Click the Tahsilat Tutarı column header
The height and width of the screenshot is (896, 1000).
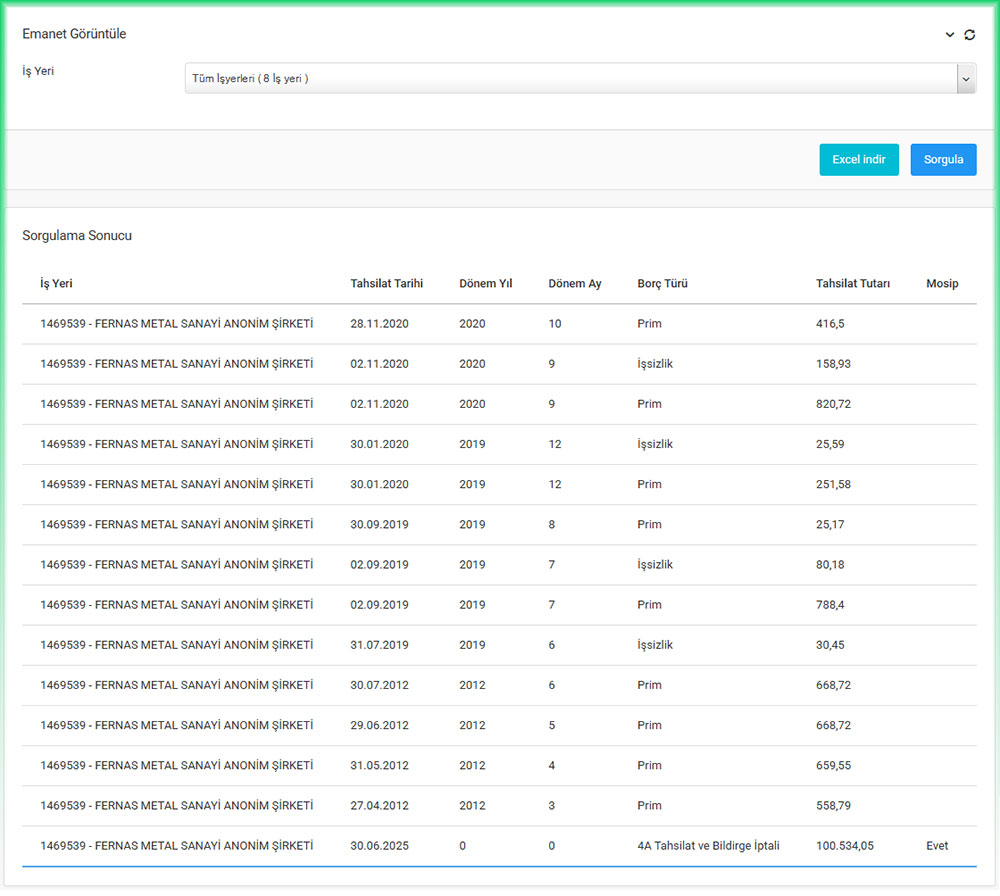click(x=852, y=284)
